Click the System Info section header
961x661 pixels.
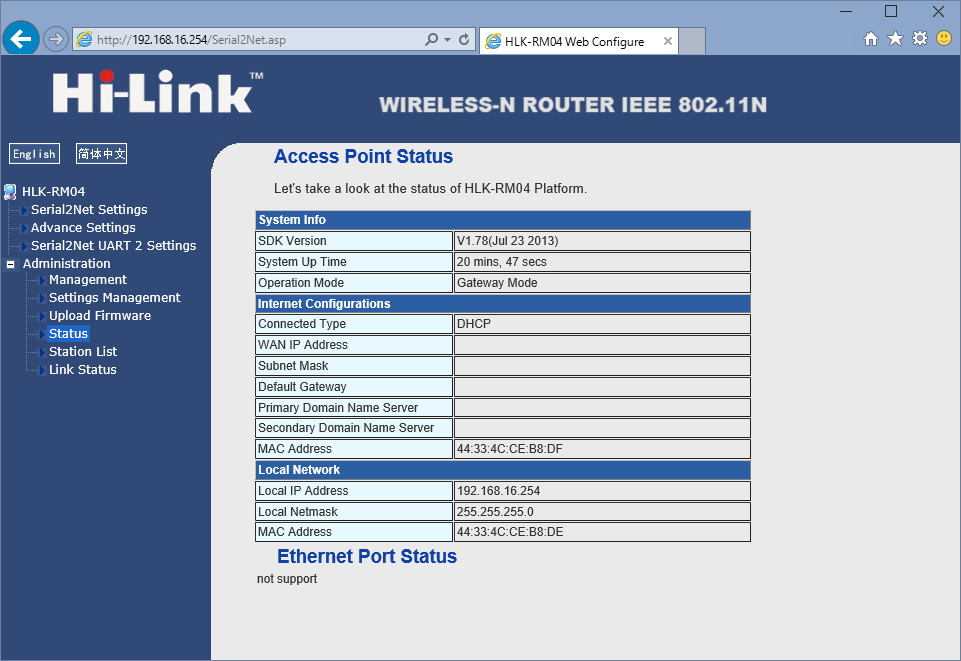tap(503, 220)
